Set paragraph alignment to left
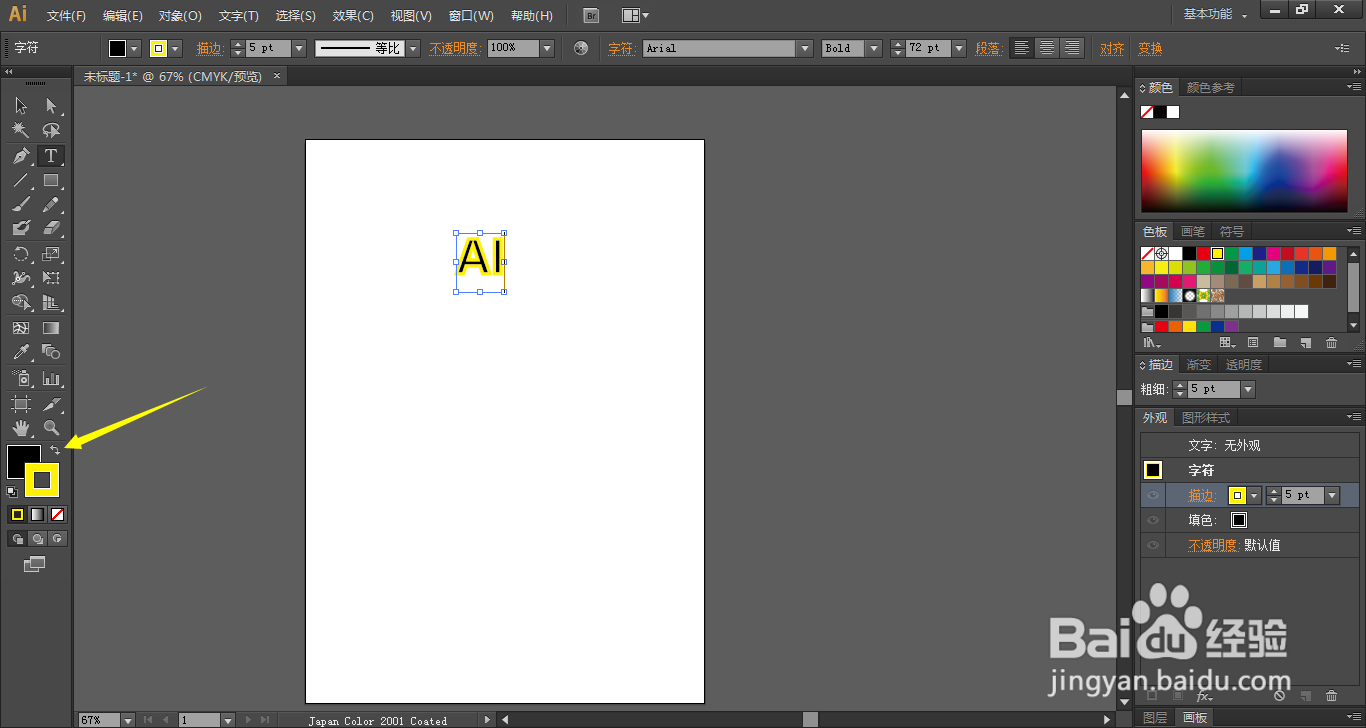 coord(1021,48)
